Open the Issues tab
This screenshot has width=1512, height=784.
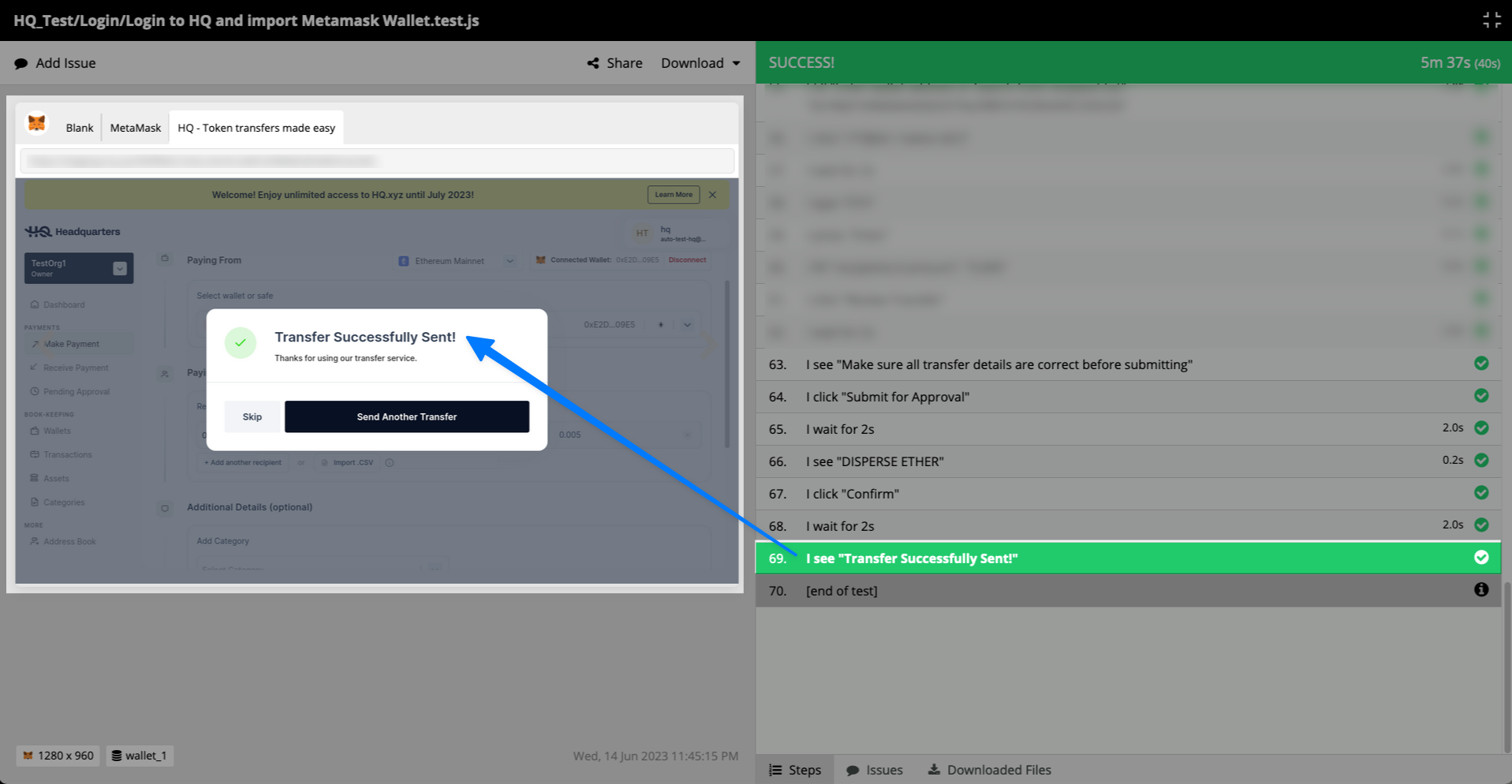click(875, 770)
